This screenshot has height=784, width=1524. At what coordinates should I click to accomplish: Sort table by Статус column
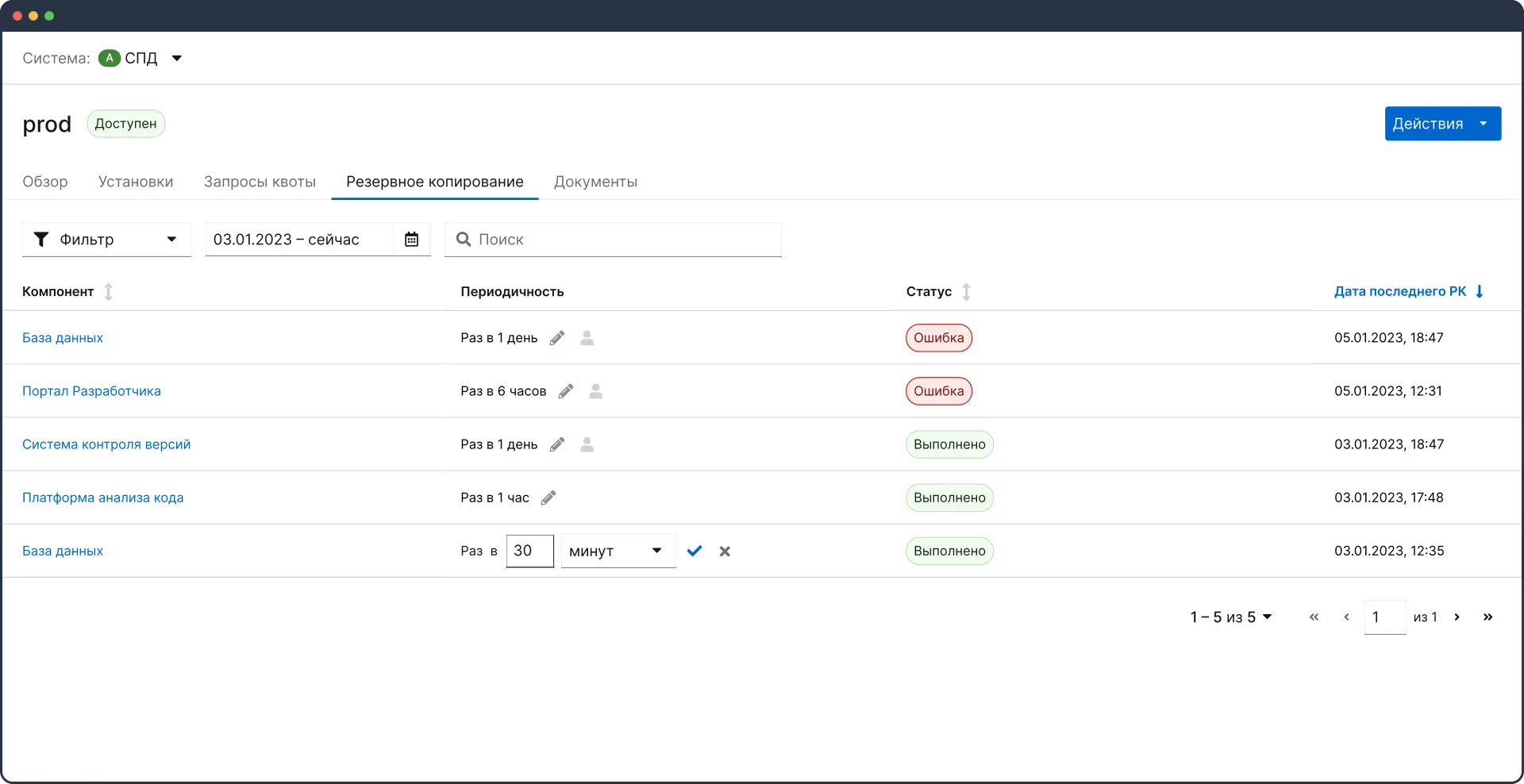[966, 291]
